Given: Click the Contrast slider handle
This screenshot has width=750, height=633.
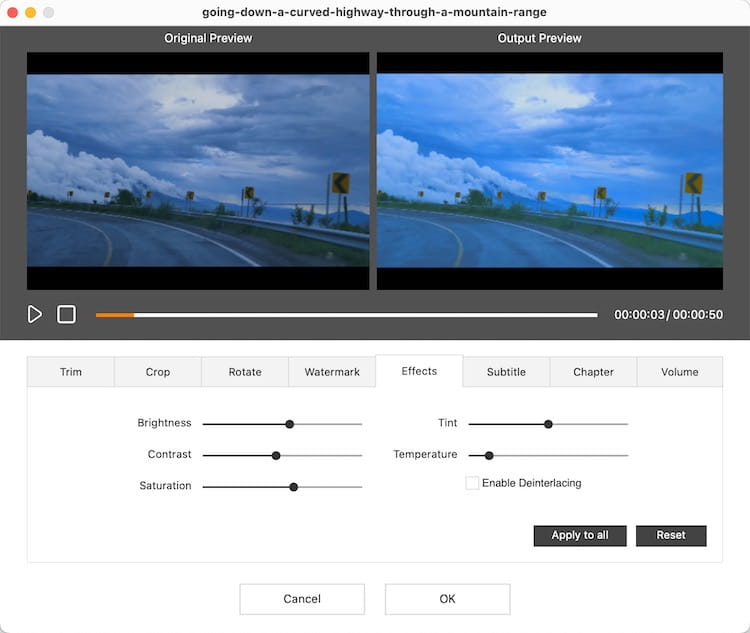Looking at the screenshot, I should [x=276, y=455].
